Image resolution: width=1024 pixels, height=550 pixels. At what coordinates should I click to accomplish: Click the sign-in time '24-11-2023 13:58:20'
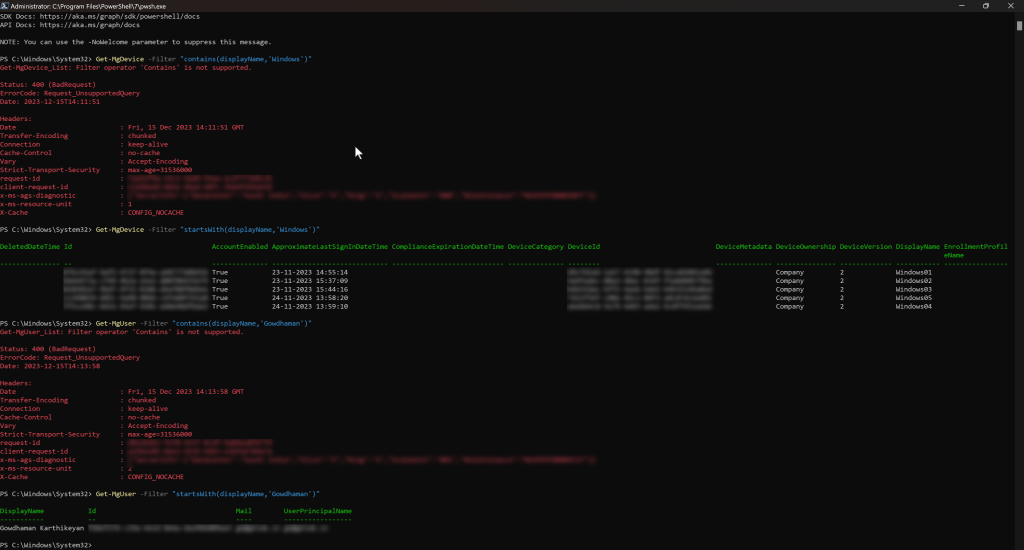(x=310, y=298)
